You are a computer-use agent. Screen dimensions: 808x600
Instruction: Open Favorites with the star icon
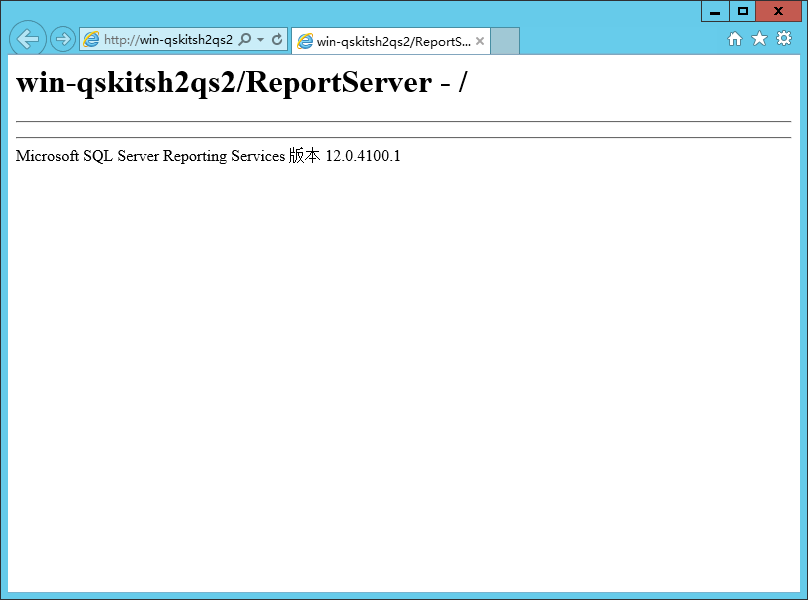[x=759, y=39]
